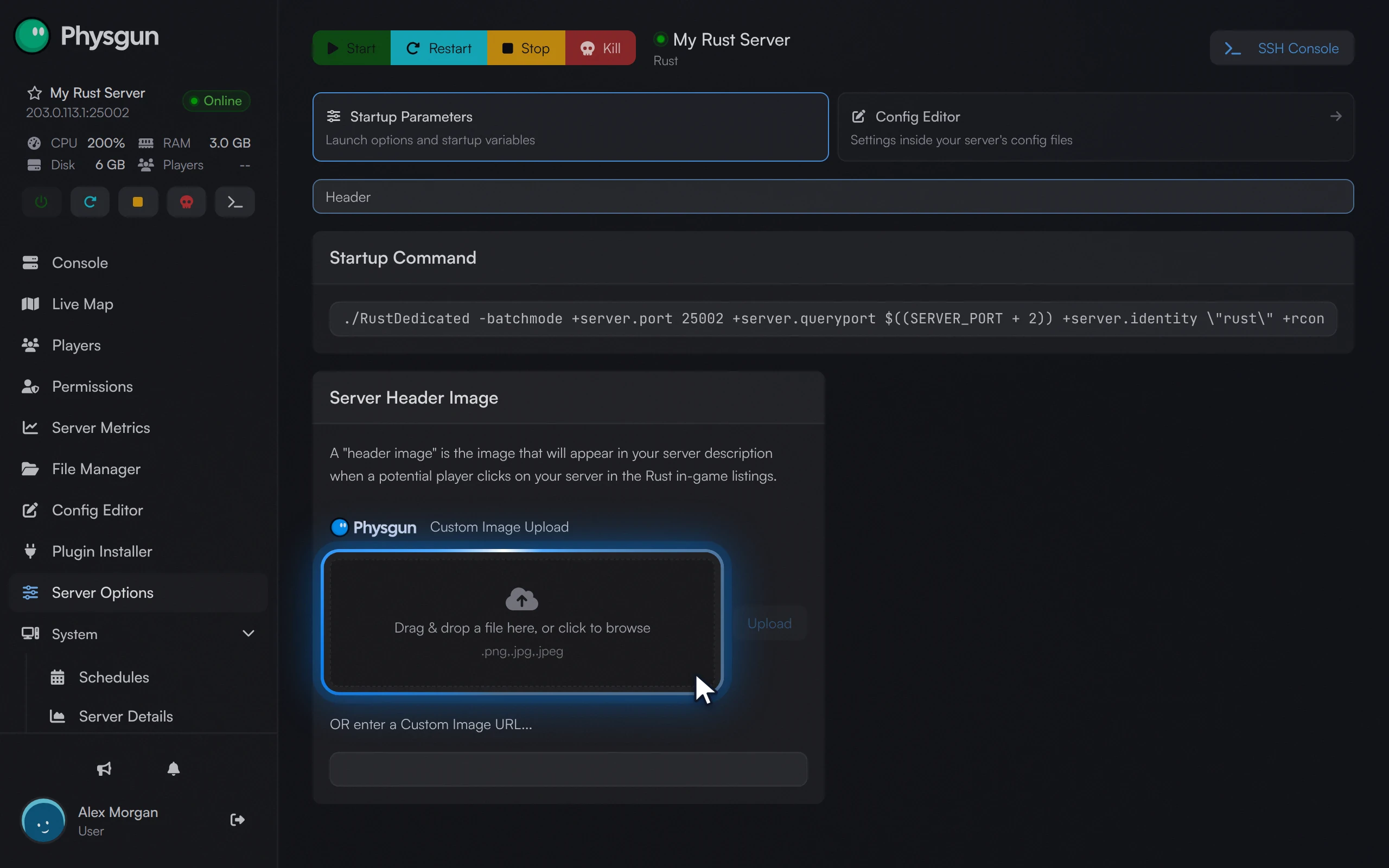Screen dimensions: 1389x868
Task: Select Startup Parameters tab
Action: pyautogui.click(x=570, y=127)
